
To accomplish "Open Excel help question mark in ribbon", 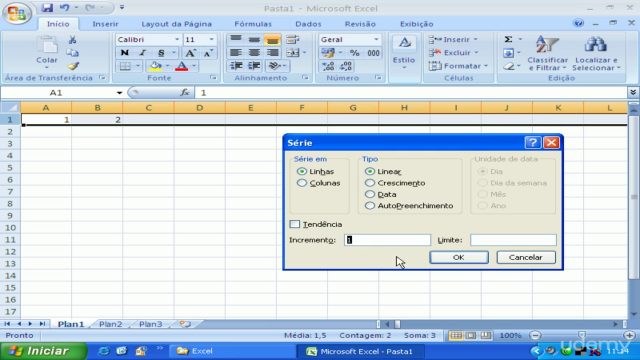I will coord(578,23).
